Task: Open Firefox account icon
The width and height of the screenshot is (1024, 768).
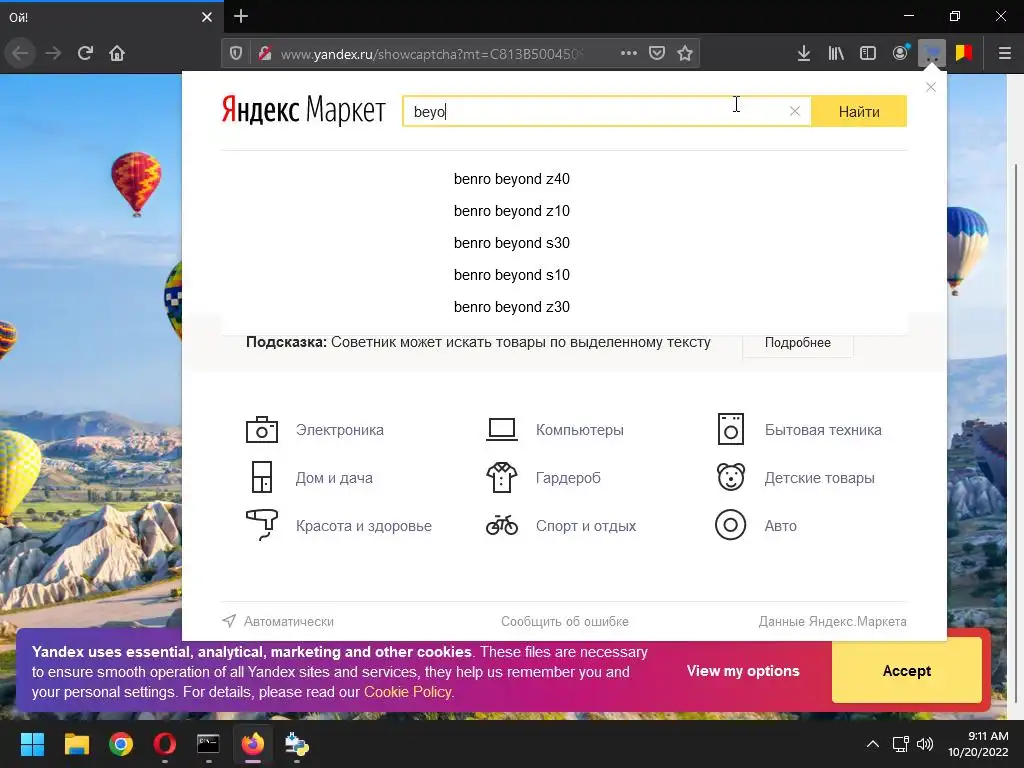Action: coord(900,53)
